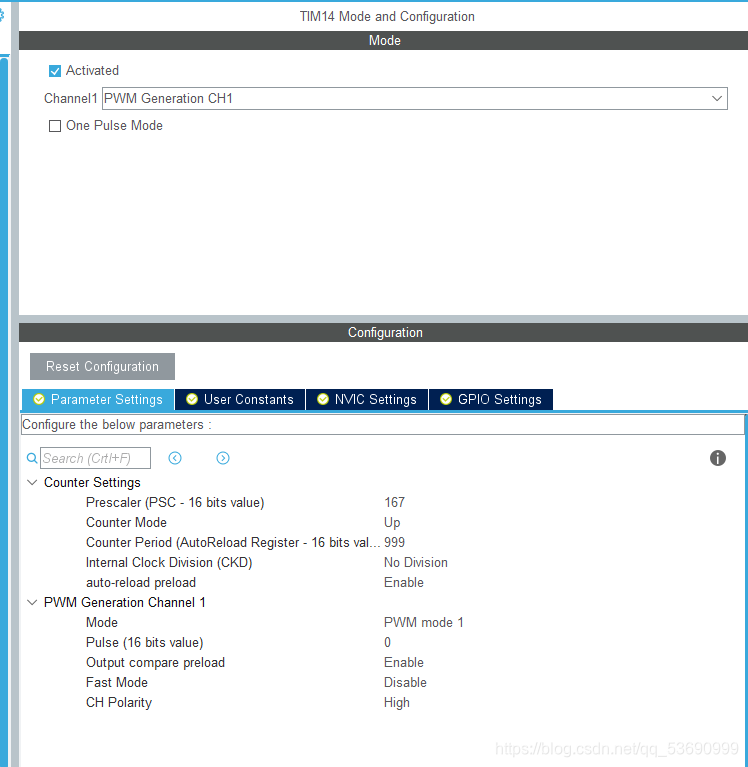Screen dimensions: 748x767
Task: Collapse the Counter Settings group
Action: (x=32, y=482)
